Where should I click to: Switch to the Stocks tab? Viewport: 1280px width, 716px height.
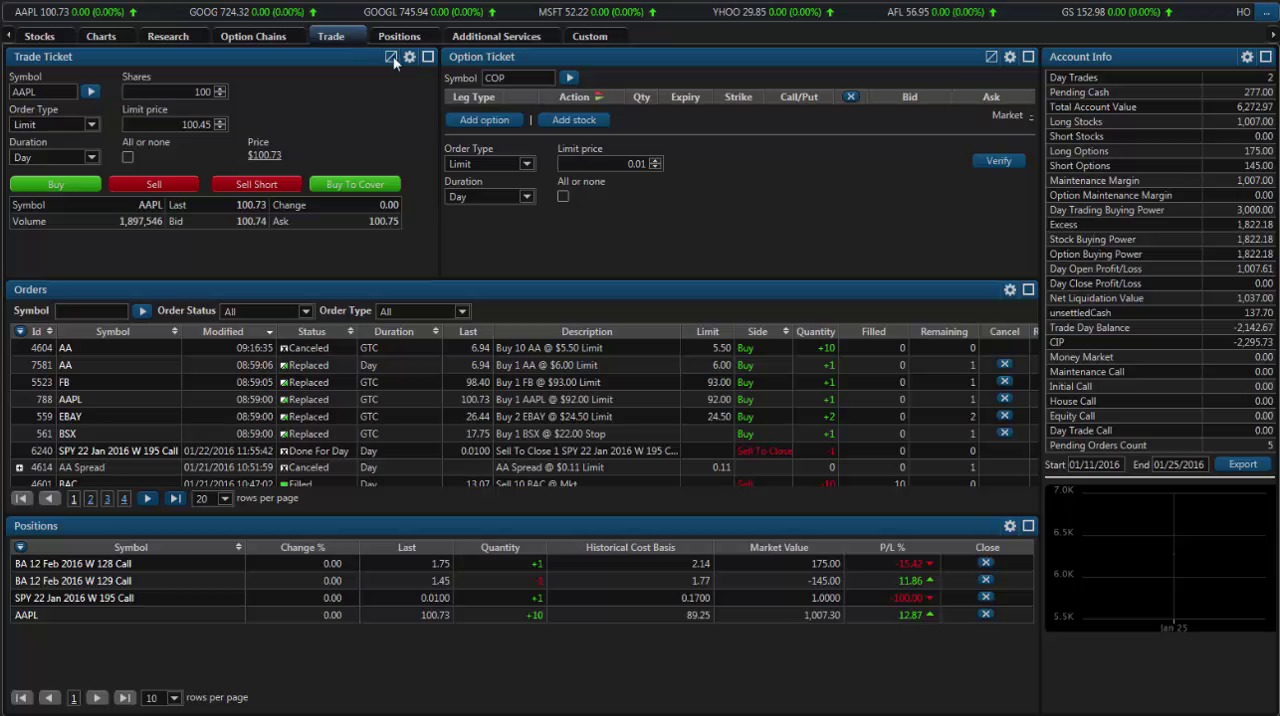click(x=39, y=37)
